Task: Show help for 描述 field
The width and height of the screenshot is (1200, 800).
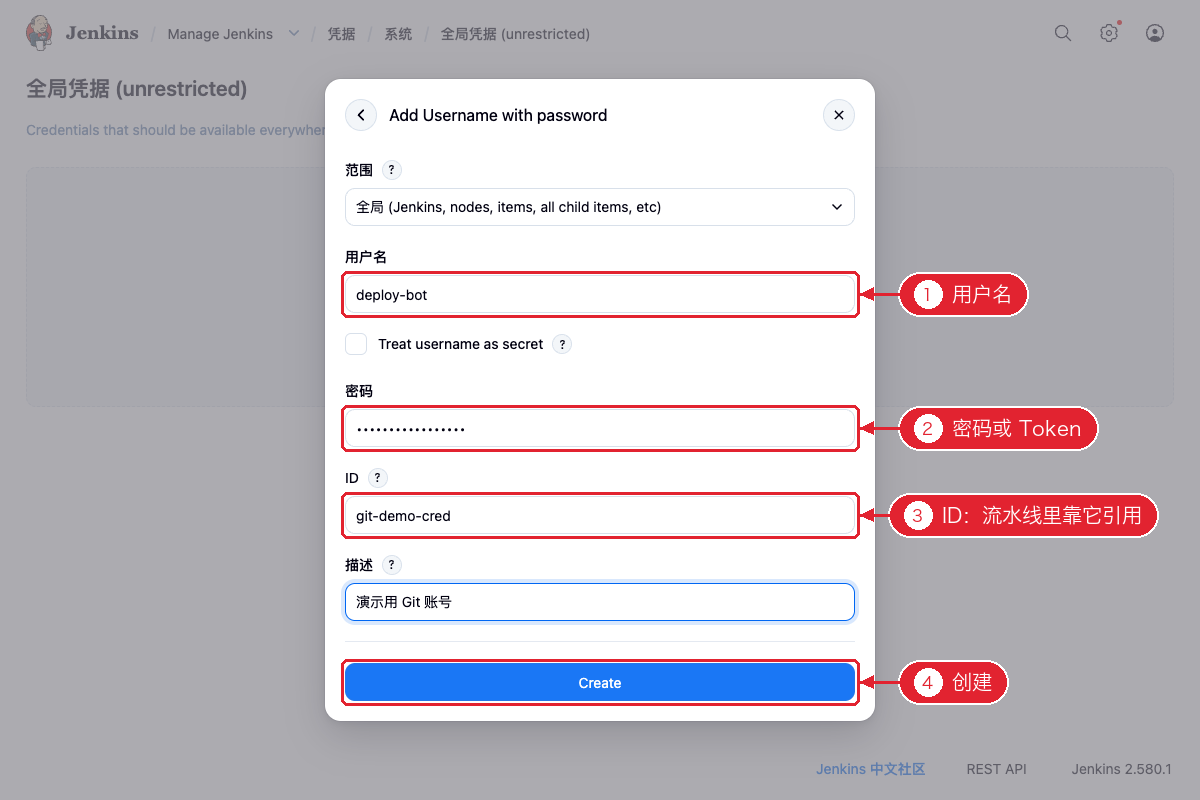Action: pyautogui.click(x=392, y=565)
